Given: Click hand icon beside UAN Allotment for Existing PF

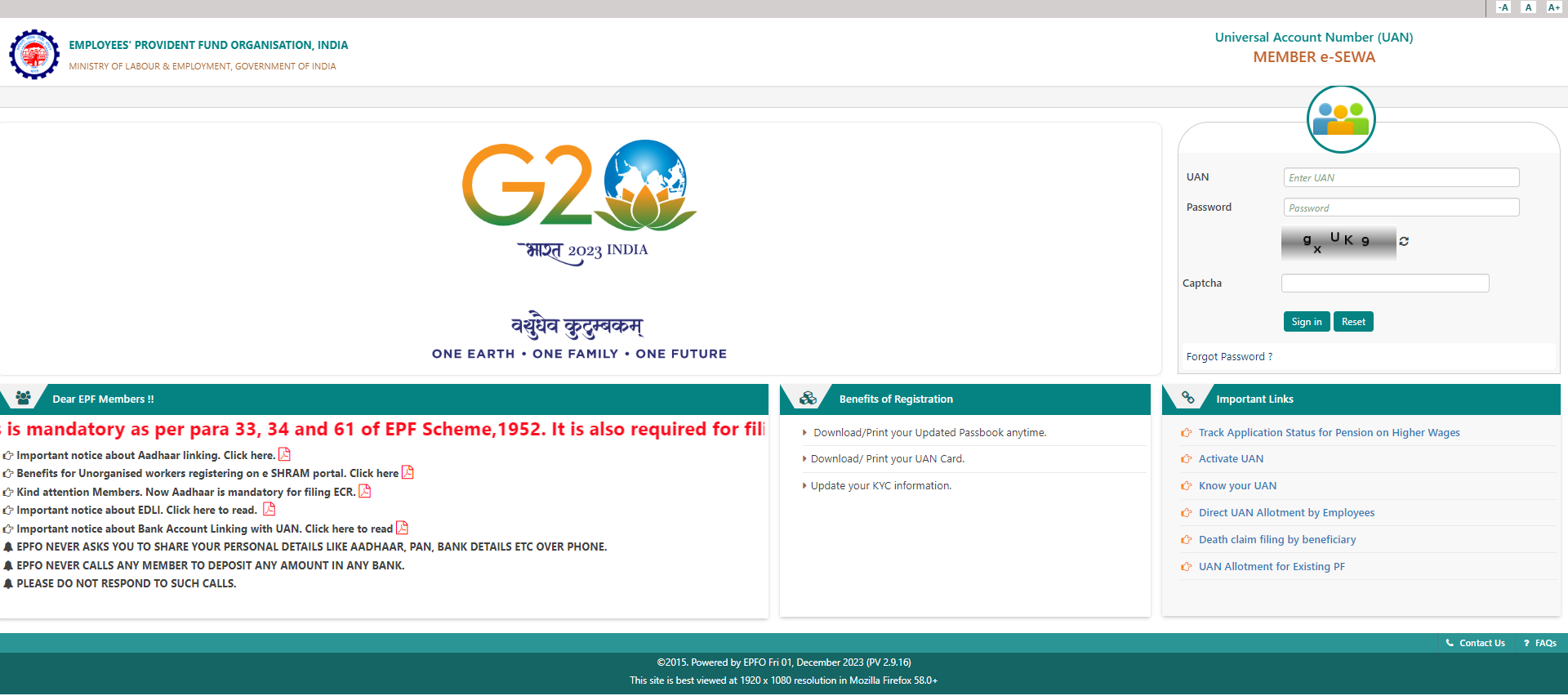Looking at the screenshot, I should click(1187, 567).
